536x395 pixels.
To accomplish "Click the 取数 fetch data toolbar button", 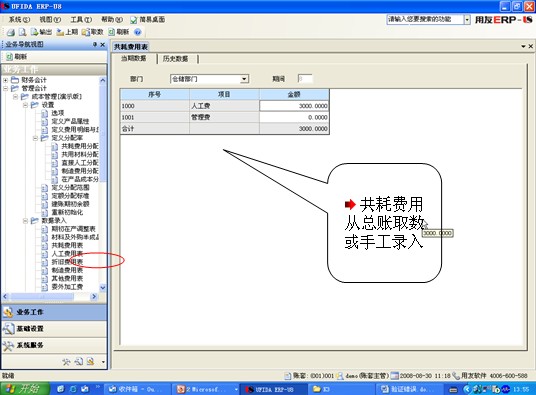I will pos(92,32).
